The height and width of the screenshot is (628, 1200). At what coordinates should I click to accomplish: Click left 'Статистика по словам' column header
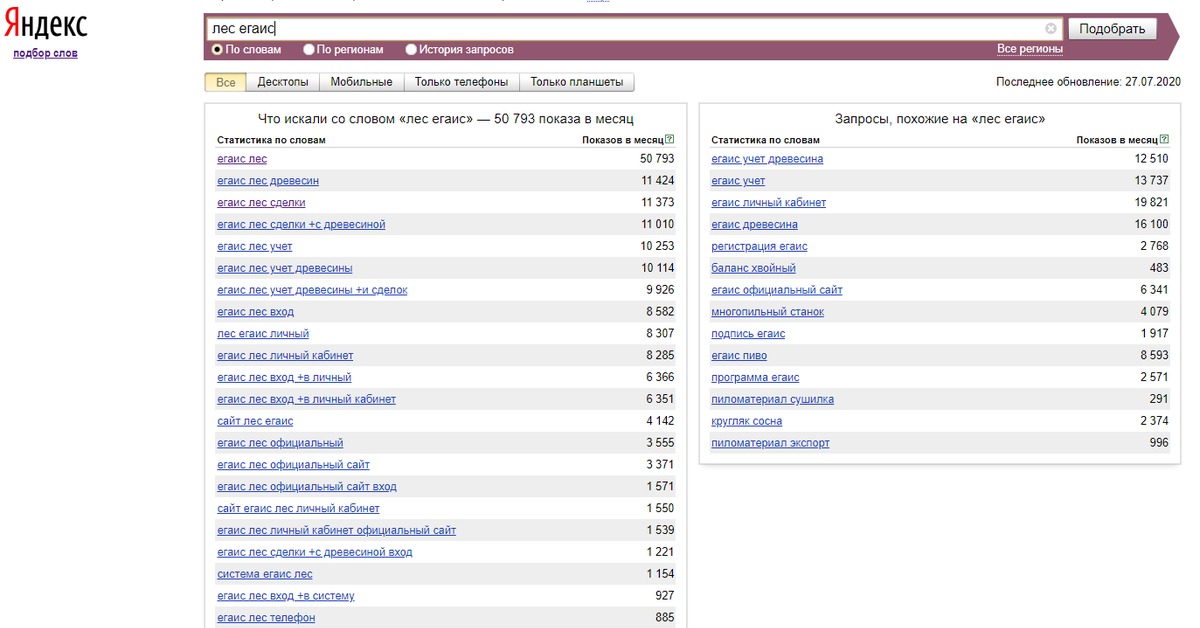[271, 140]
